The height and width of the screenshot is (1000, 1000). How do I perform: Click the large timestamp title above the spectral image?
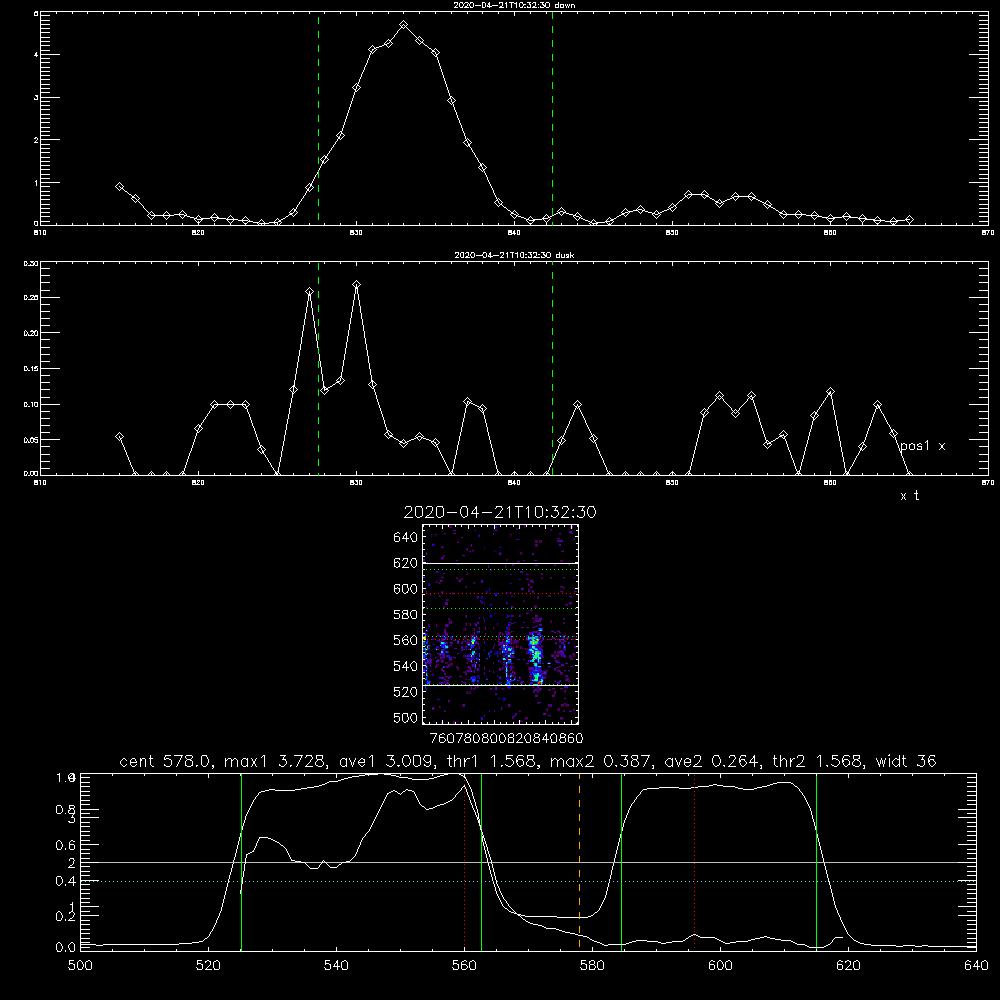click(500, 512)
